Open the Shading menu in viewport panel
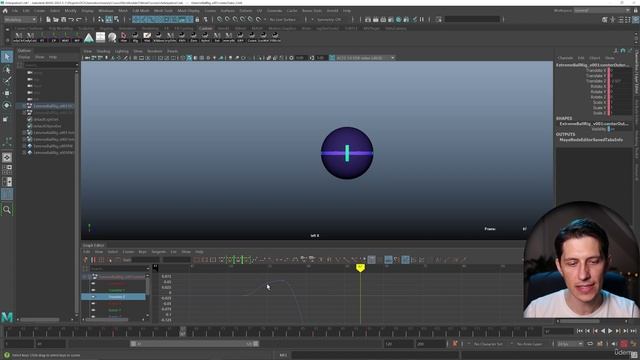The image size is (640, 360). pyautogui.click(x=103, y=51)
